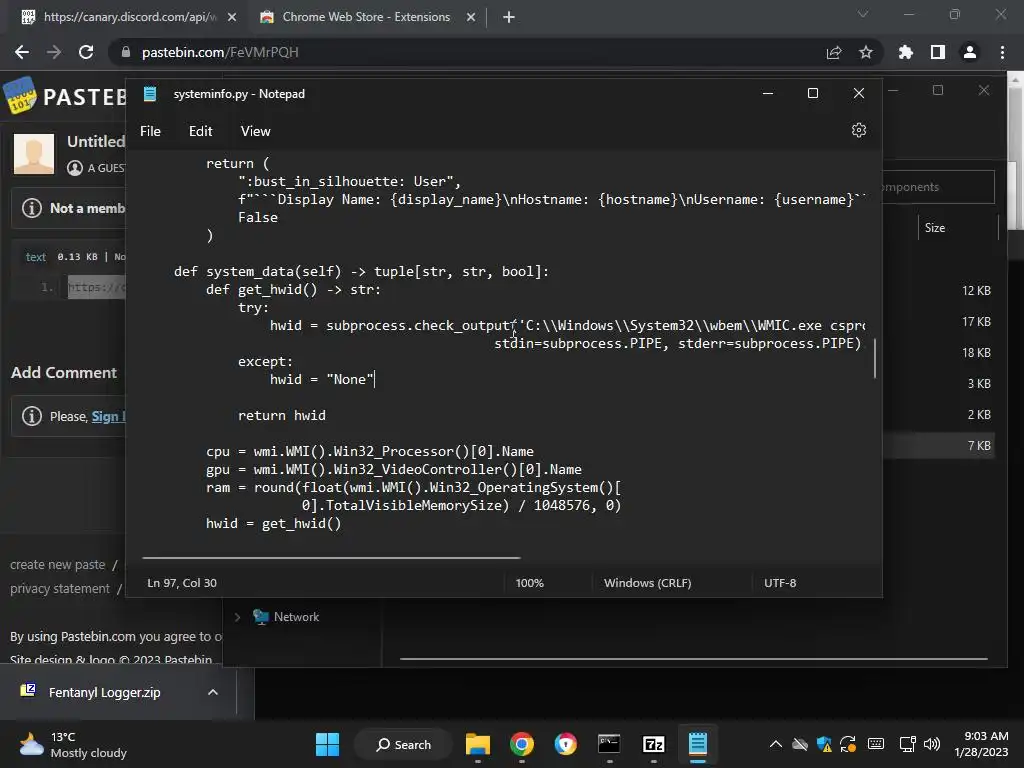The height and width of the screenshot is (768, 1024).
Task: Expand the Network tree item in Explorer
Action: point(238,617)
